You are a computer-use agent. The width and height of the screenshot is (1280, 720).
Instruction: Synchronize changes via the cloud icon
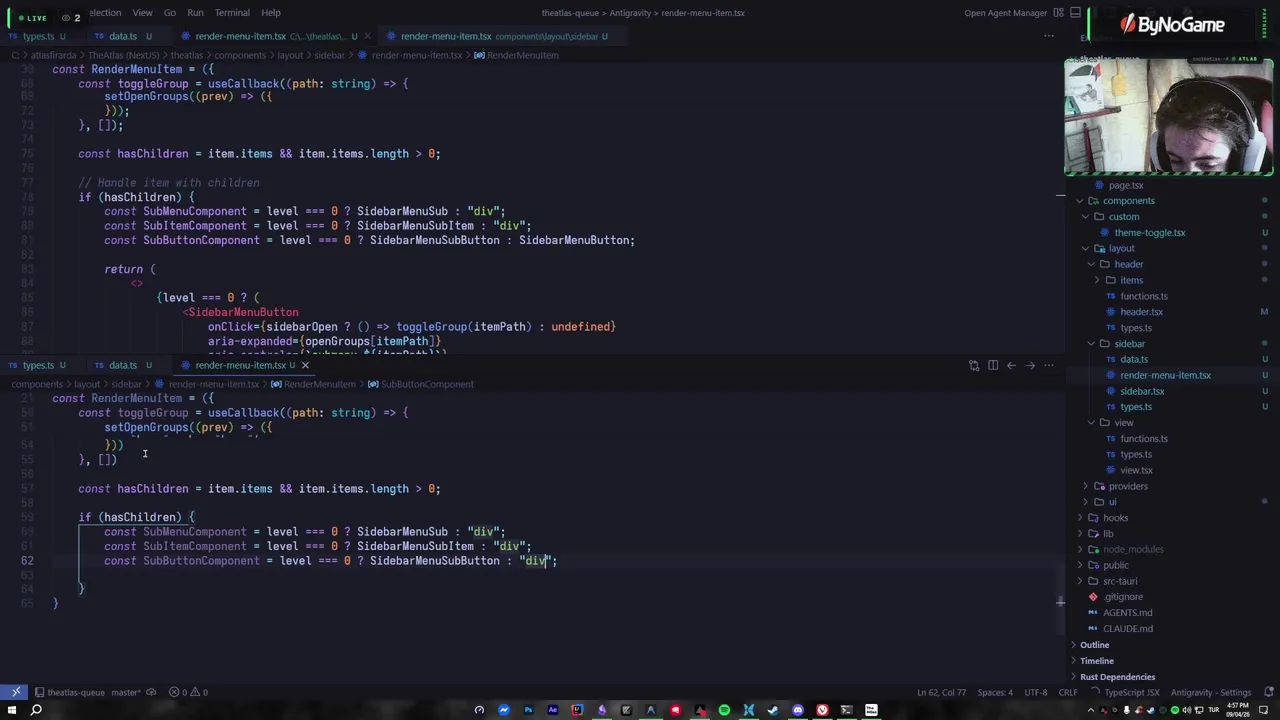[151, 692]
